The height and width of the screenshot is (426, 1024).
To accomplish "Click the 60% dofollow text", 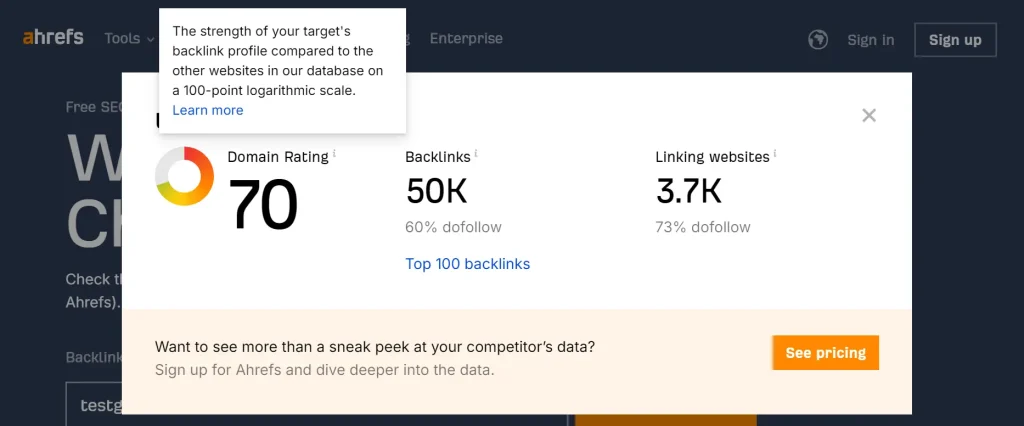I will pos(453,227).
